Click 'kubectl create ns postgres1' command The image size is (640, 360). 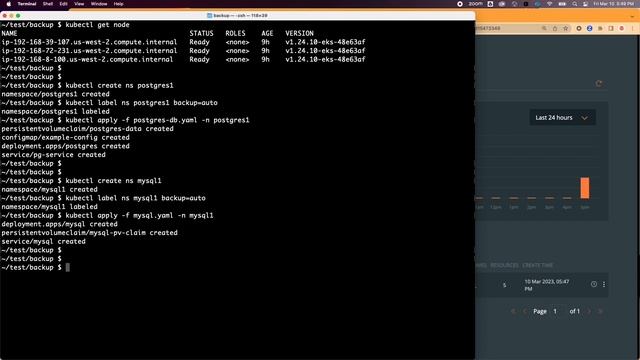click(120, 85)
